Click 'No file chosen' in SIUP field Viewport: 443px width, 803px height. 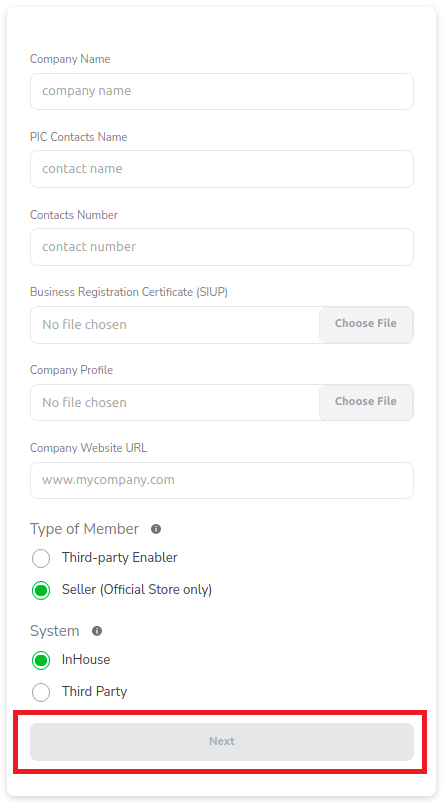click(84, 325)
